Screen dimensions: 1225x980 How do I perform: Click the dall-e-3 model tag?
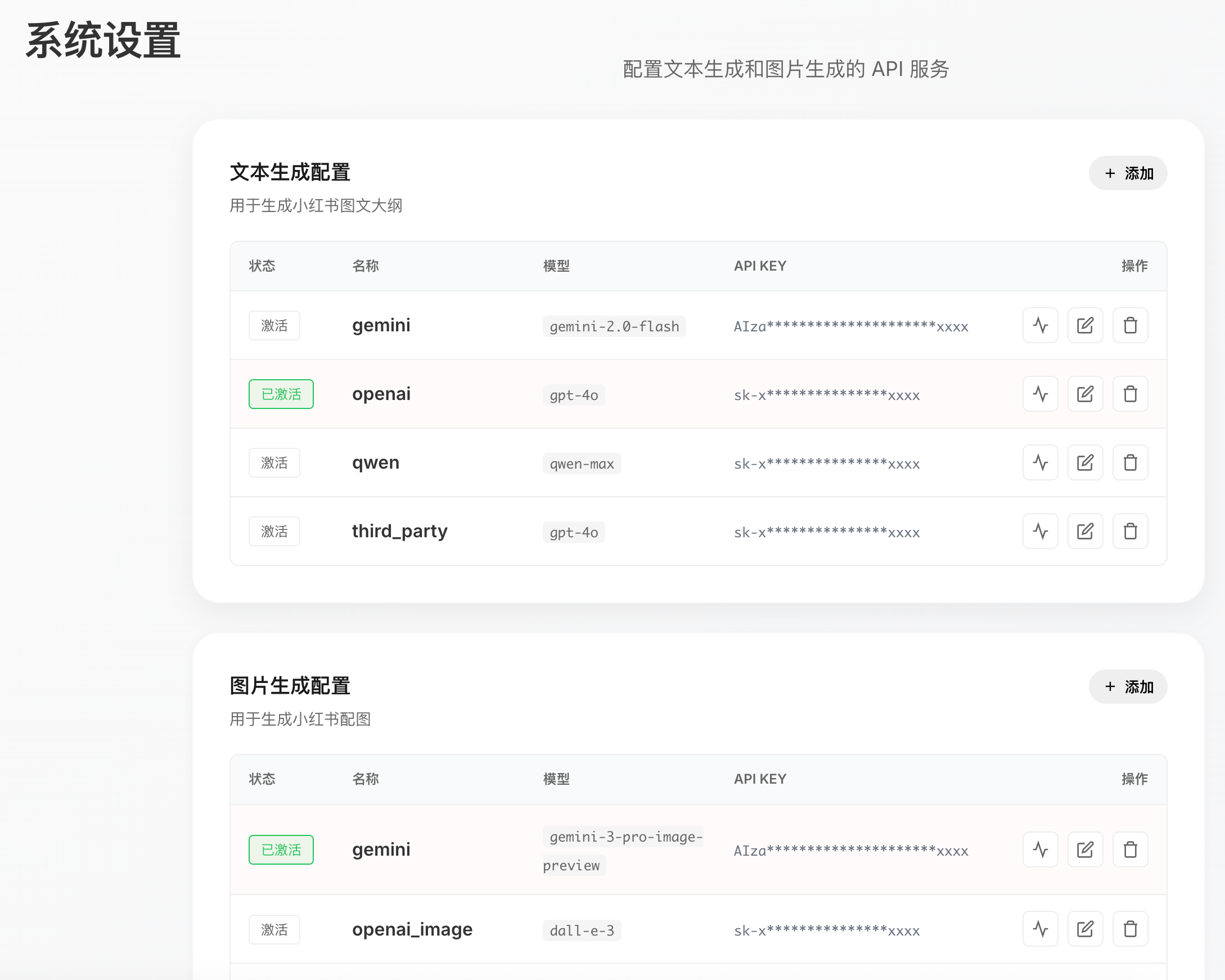pyautogui.click(x=581, y=930)
